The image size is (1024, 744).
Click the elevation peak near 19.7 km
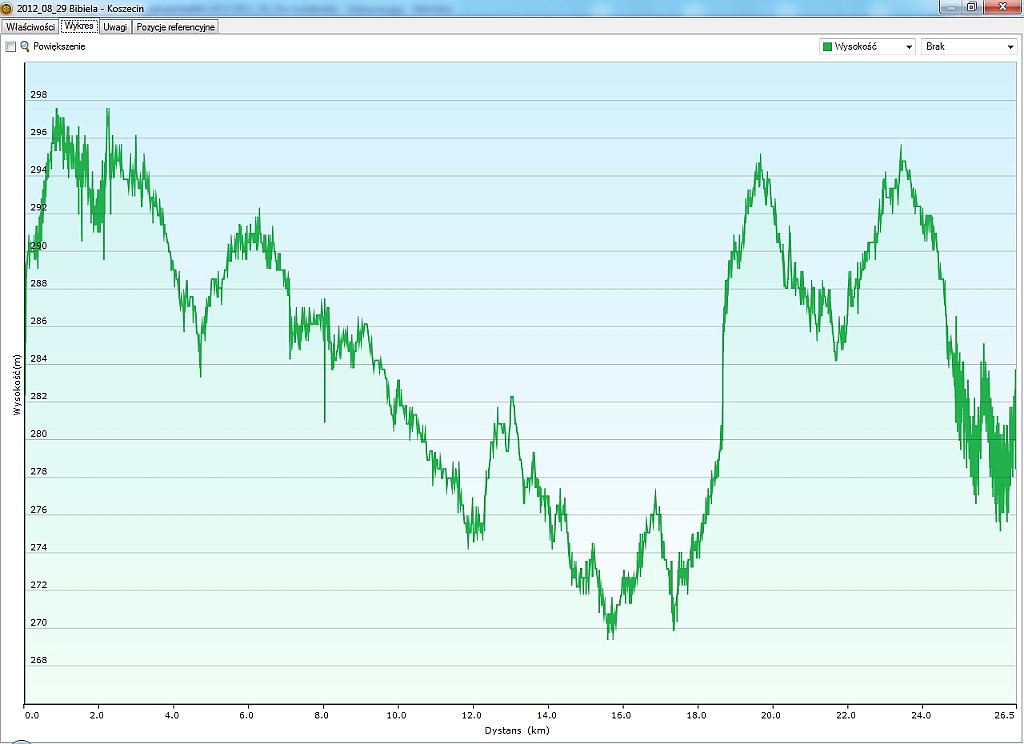pyautogui.click(x=760, y=157)
